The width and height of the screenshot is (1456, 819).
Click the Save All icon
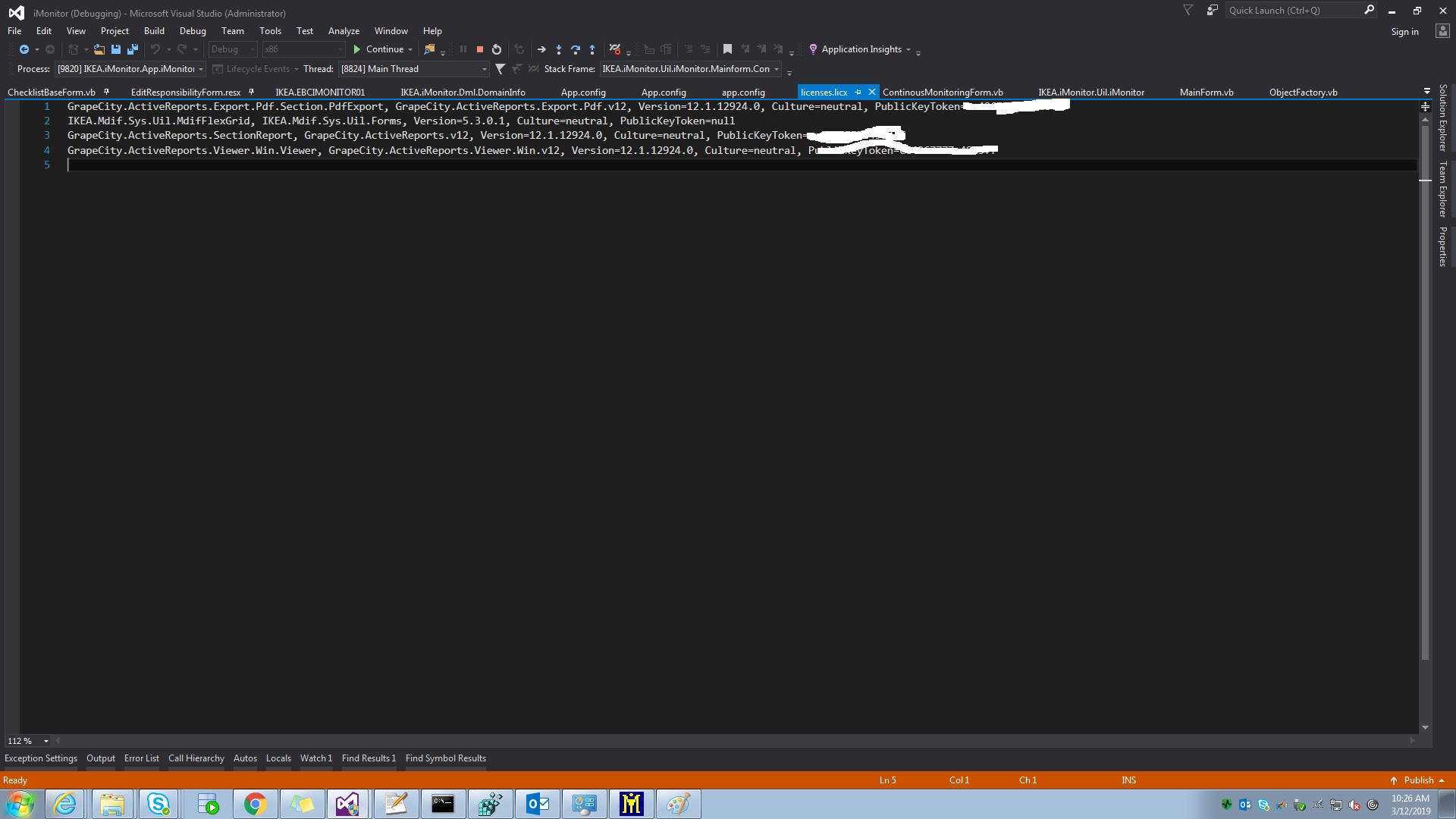[133, 49]
